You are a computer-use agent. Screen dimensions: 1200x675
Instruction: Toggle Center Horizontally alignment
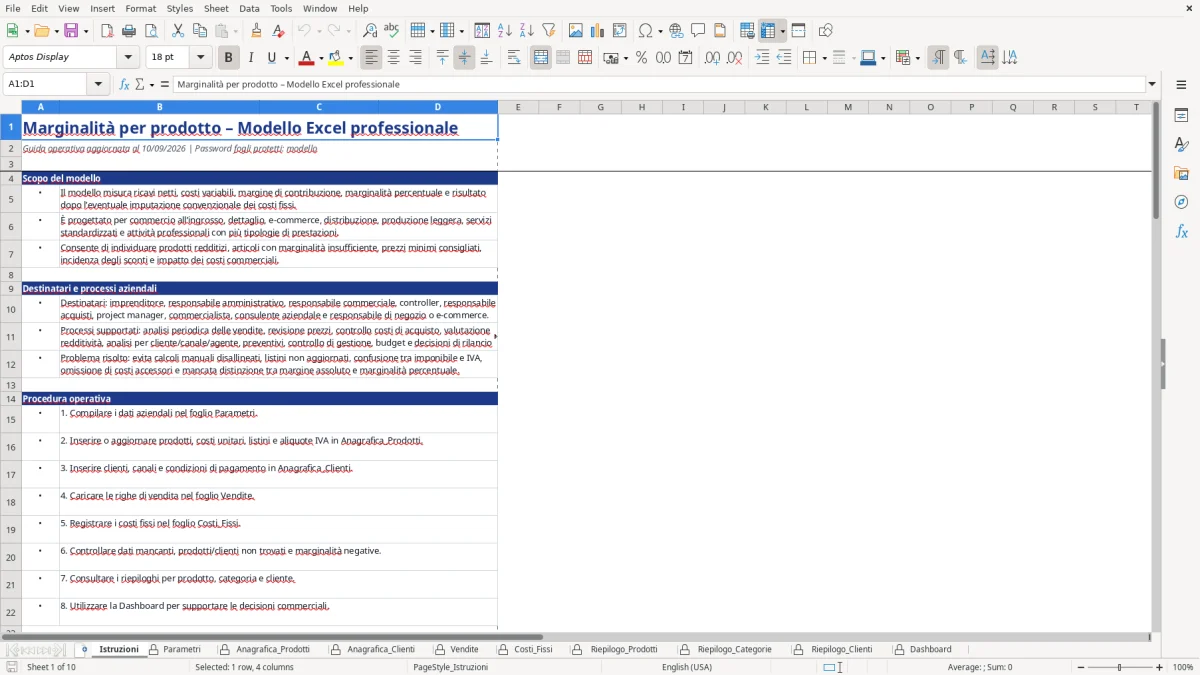(x=393, y=58)
